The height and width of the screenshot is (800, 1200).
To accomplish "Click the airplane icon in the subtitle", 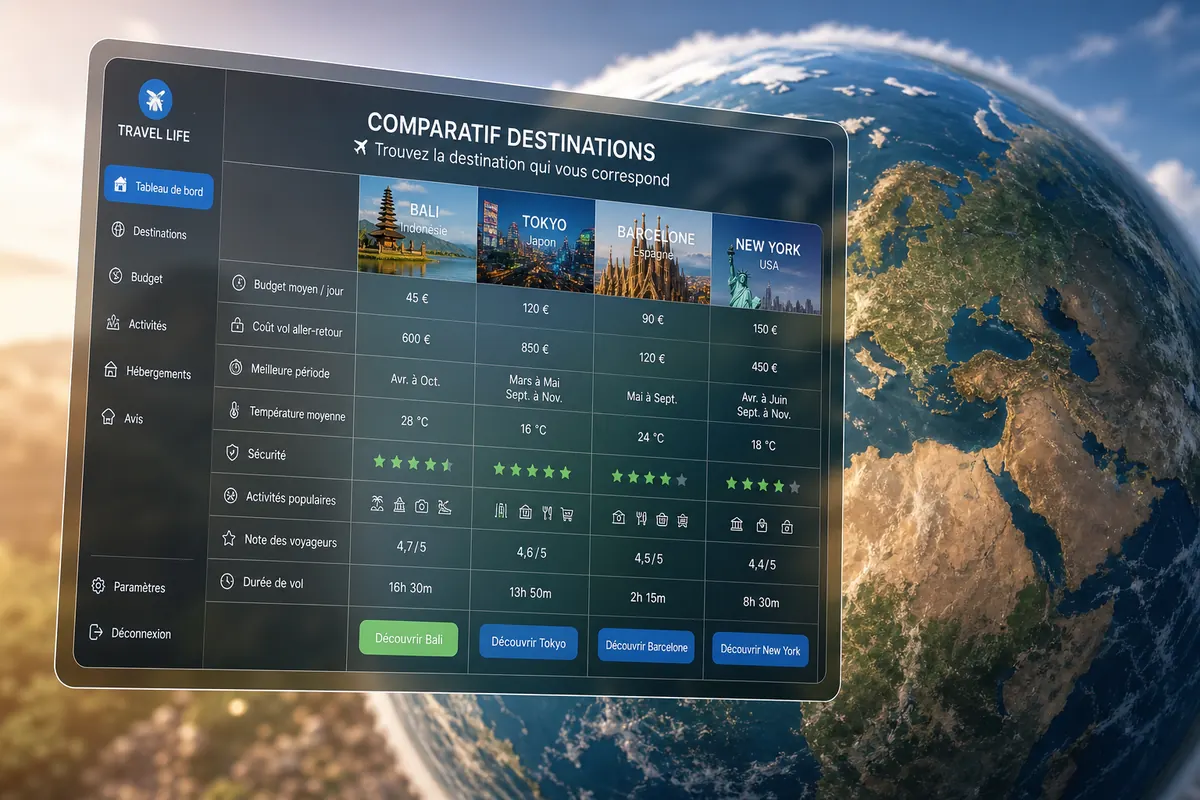I will tap(361, 148).
